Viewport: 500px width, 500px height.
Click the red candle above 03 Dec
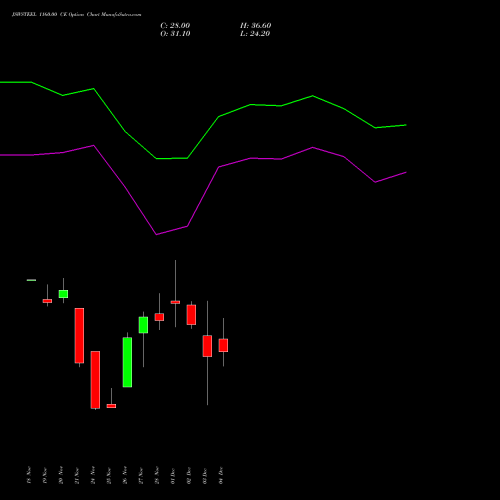click(207, 346)
